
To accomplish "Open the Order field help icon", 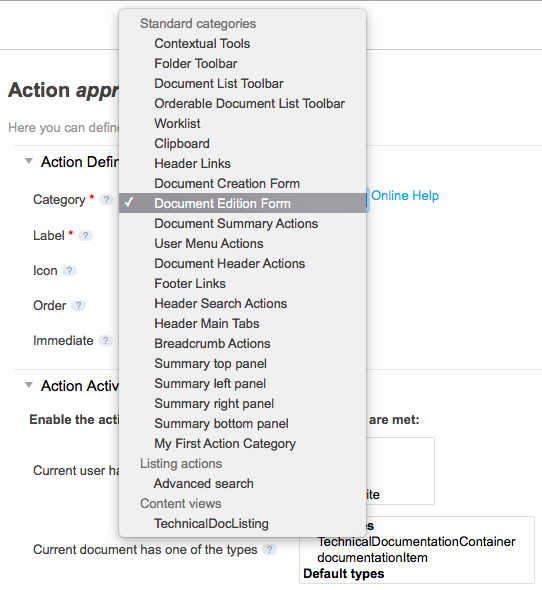I will click(x=78, y=306).
